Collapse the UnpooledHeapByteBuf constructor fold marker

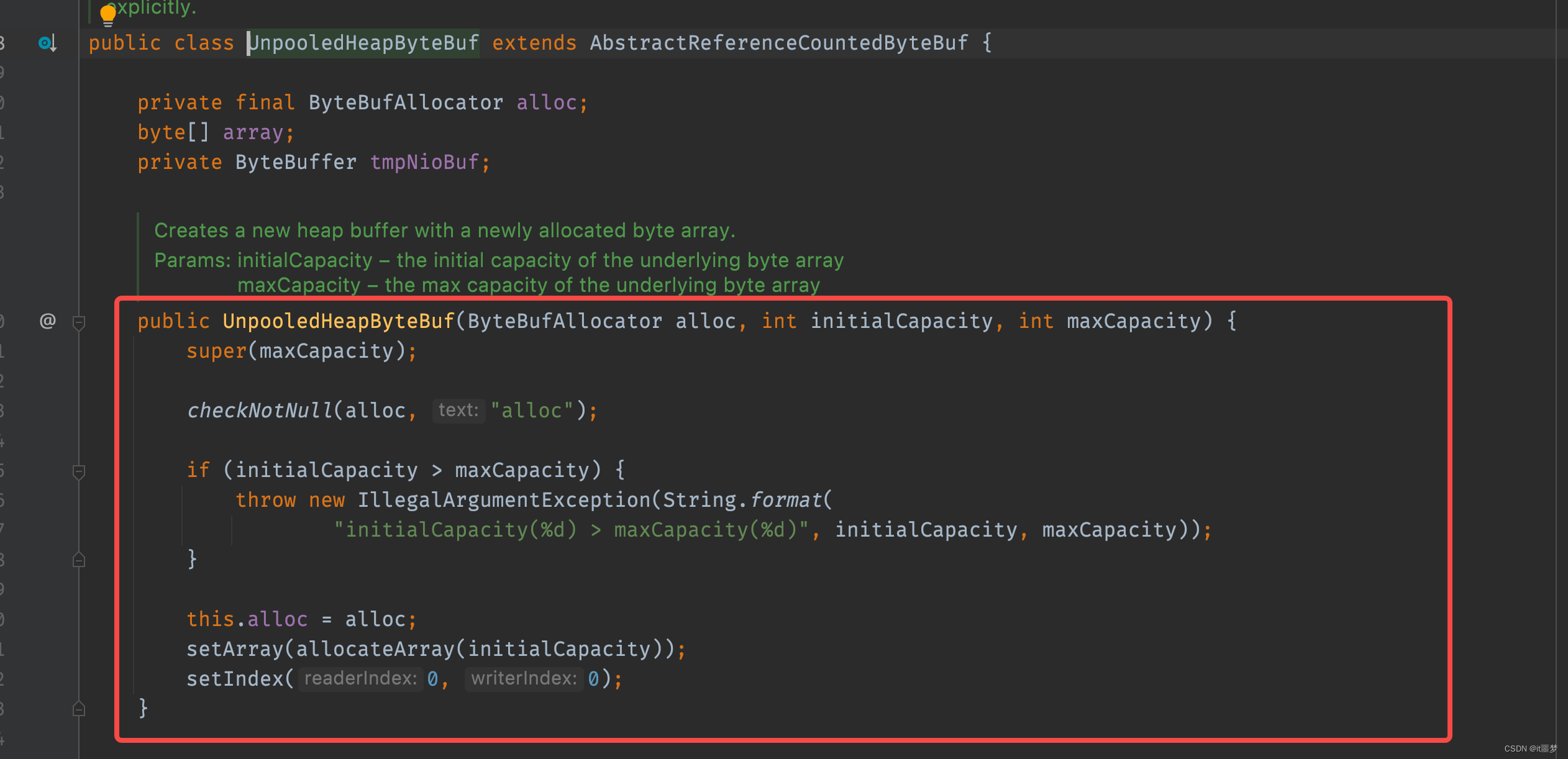tap(79, 322)
